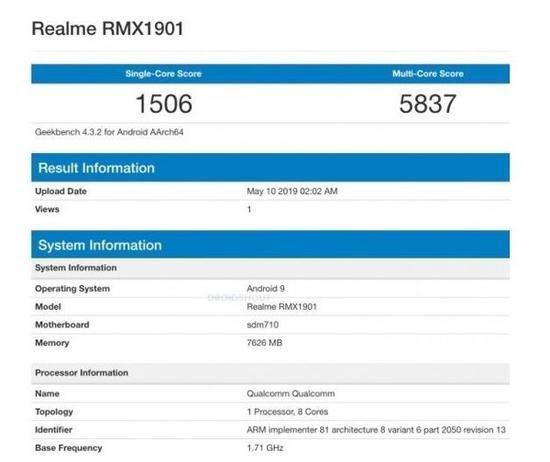Click the blue System Information section header
Viewport: 550px width, 462px height.
point(270,245)
